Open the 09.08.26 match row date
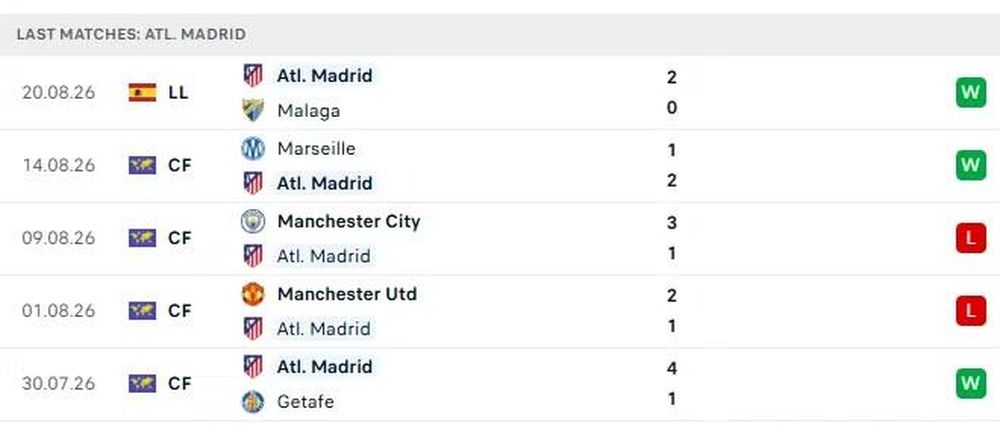The image size is (1000, 426). pyautogui.click(x=58, y=238)
